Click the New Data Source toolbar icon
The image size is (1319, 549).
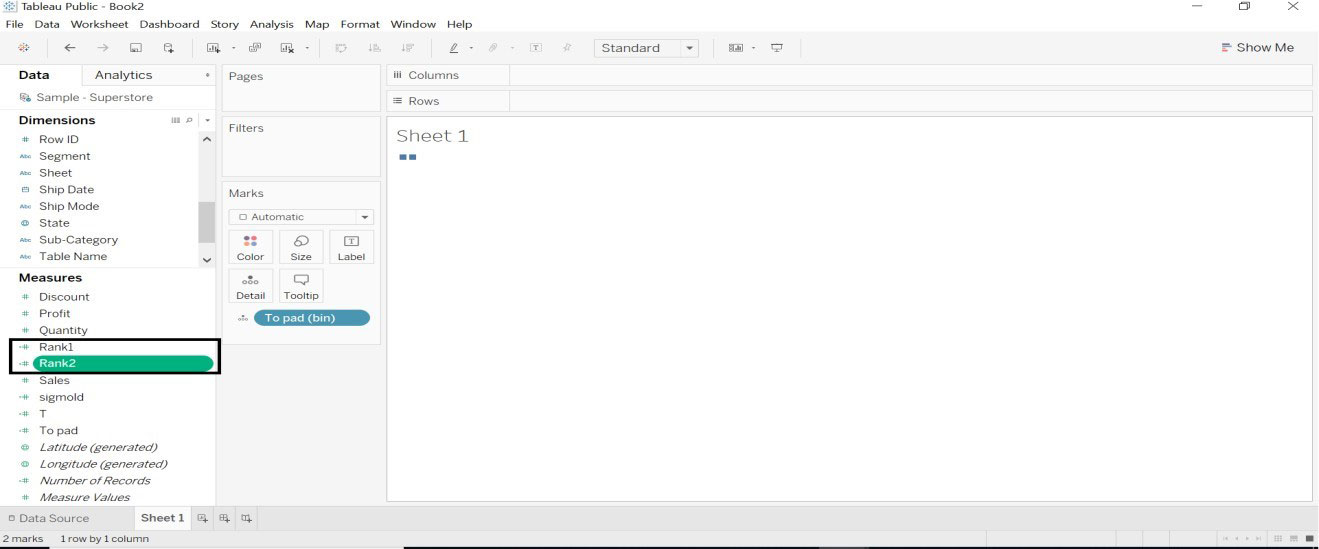169,48
